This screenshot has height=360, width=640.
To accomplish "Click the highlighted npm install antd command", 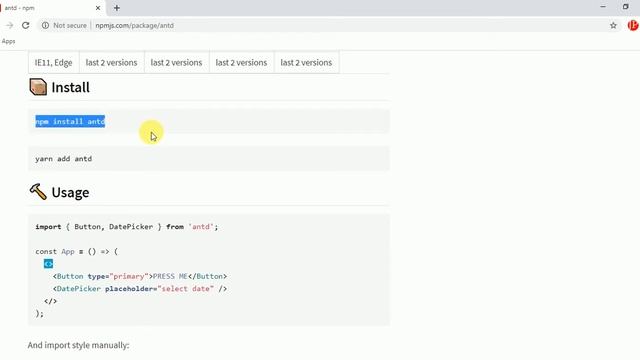I will click(70, 121).
